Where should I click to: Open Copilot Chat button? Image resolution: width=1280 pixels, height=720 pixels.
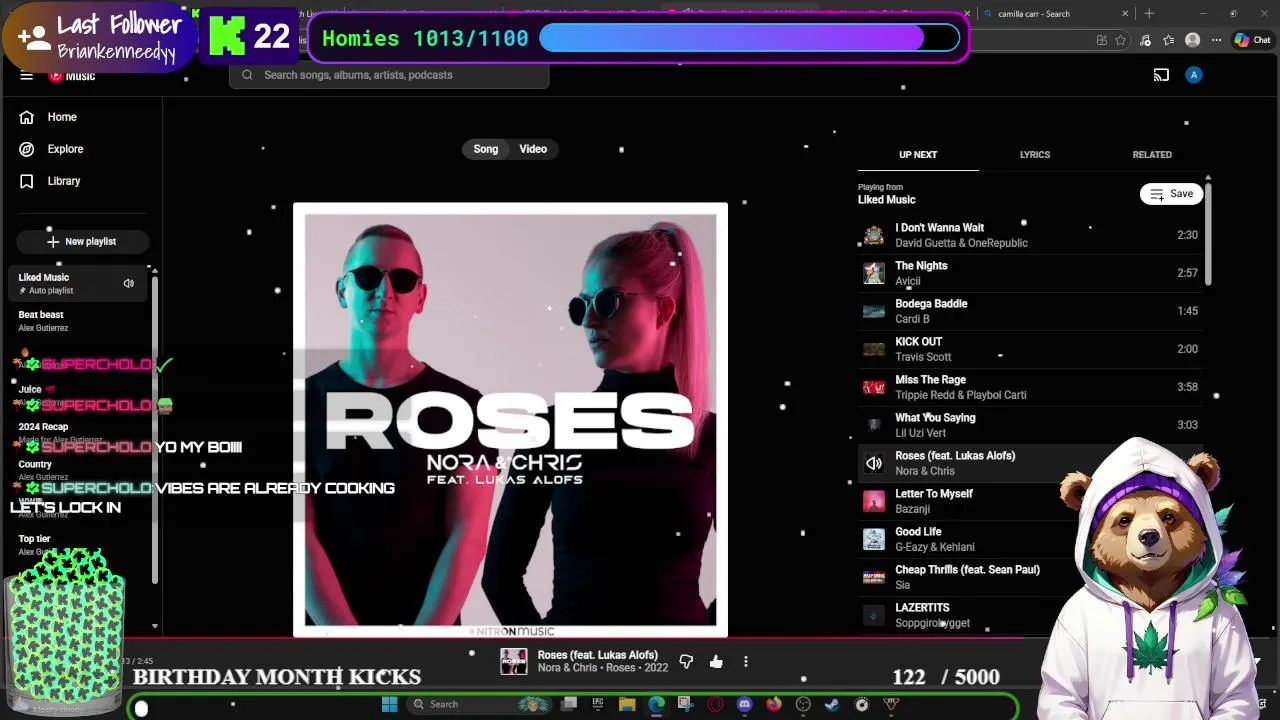tap(1254, 40)
